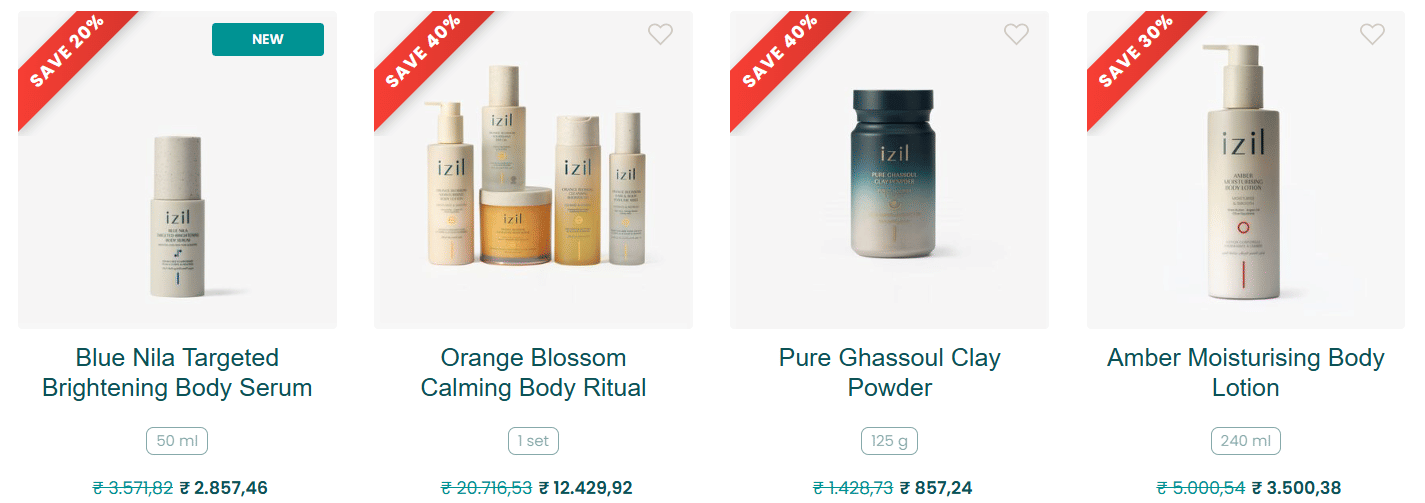Viewport: 1425px width, 503px height.
Task: Open Amber Moisturising Body Lotion title
Action: (x=1246, y=373)
